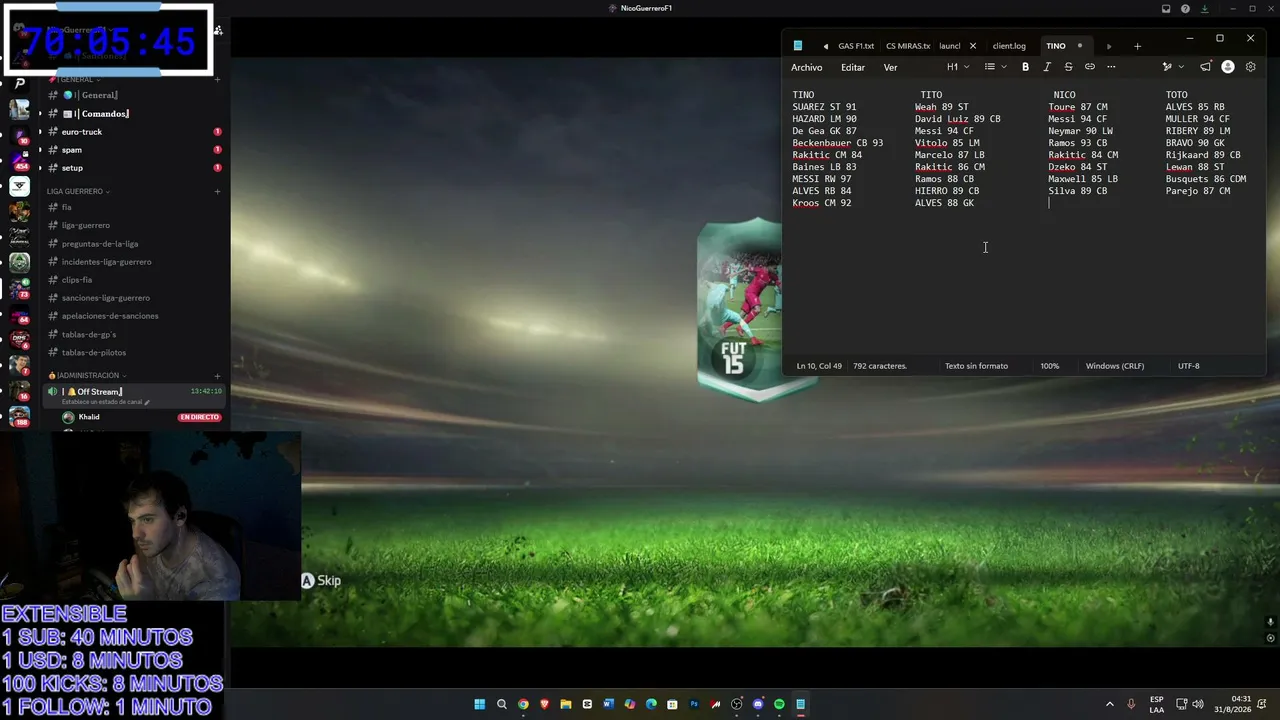Switch to the CS MIRAS.txt tab
1280x720 pixels.
coord(908,46)
